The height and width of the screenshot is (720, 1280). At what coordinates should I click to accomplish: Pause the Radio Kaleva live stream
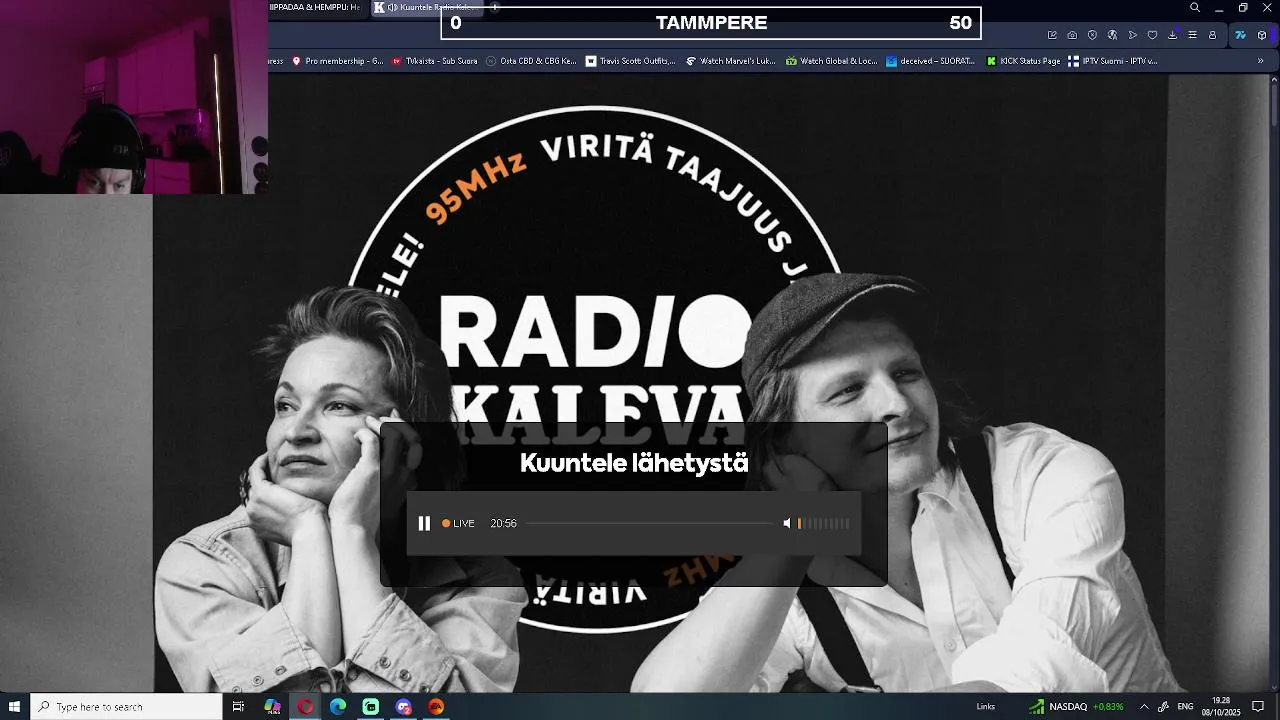[x=424, y=523]
